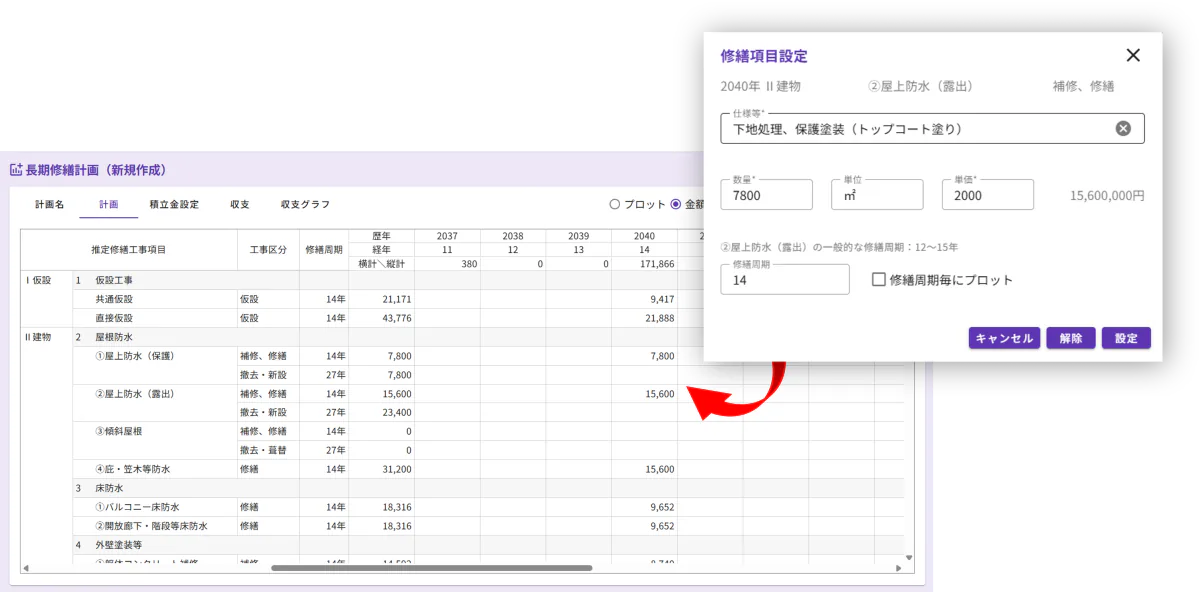Click the 単位 input field
The width and height of the screenshot is (1200, 592).
click(877, 195)
